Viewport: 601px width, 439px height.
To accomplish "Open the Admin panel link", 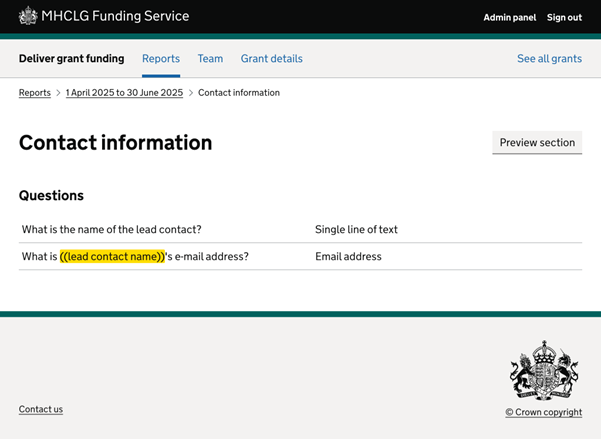I will (x=510, y=17).
